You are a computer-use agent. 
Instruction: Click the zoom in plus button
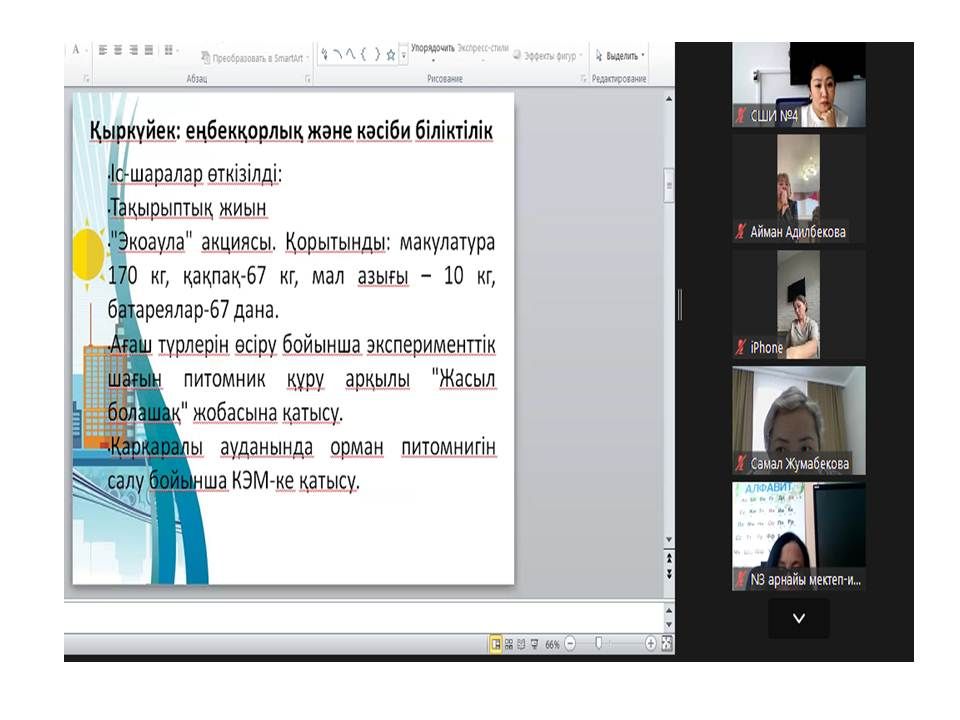pos(650,644)
